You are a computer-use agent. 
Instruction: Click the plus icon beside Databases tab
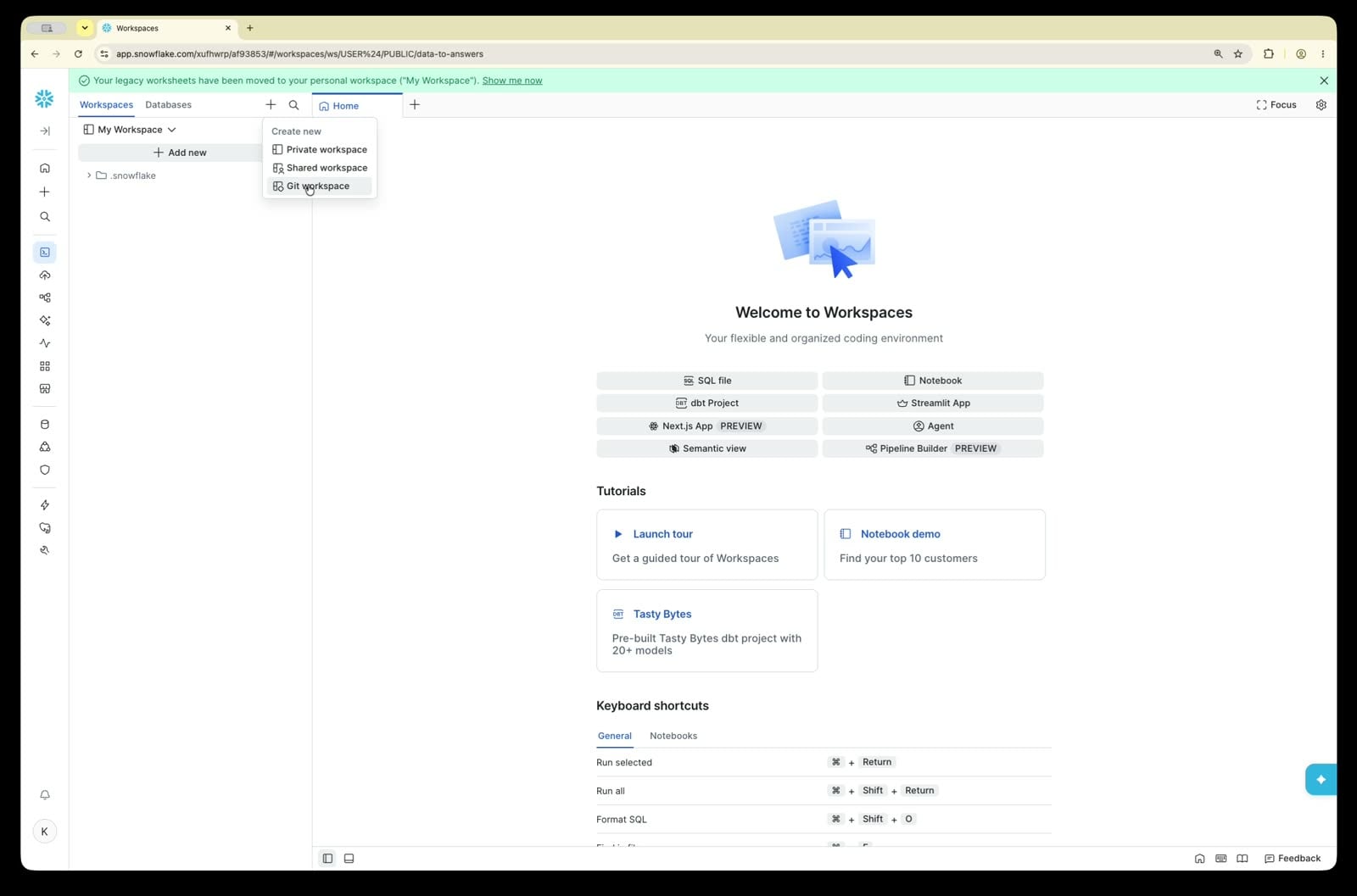pyautogui.click(x=271, y=105)
